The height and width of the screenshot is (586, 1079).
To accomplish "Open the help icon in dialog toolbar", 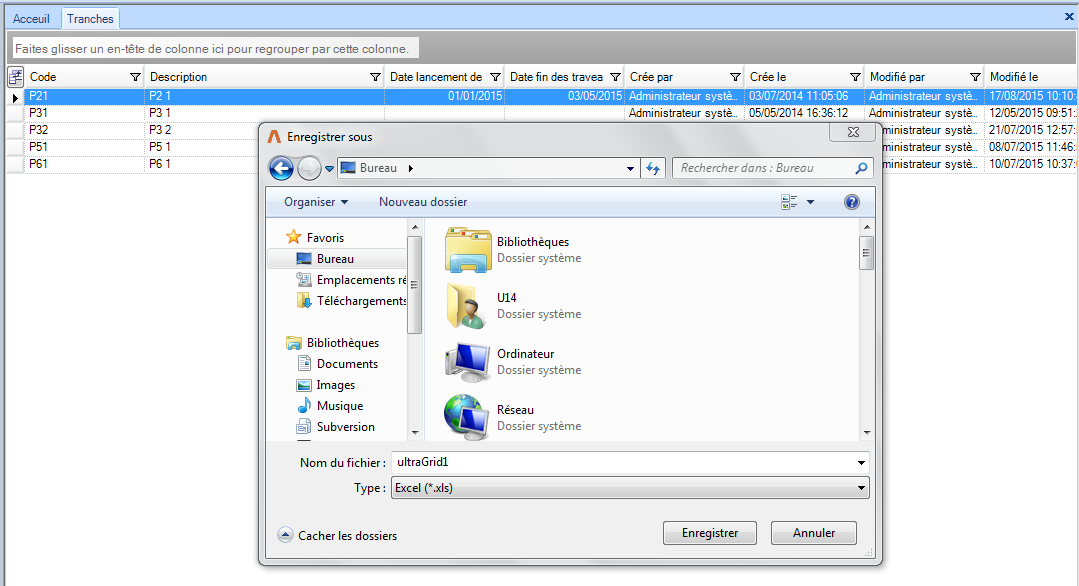I will click(x=851, y=202).
